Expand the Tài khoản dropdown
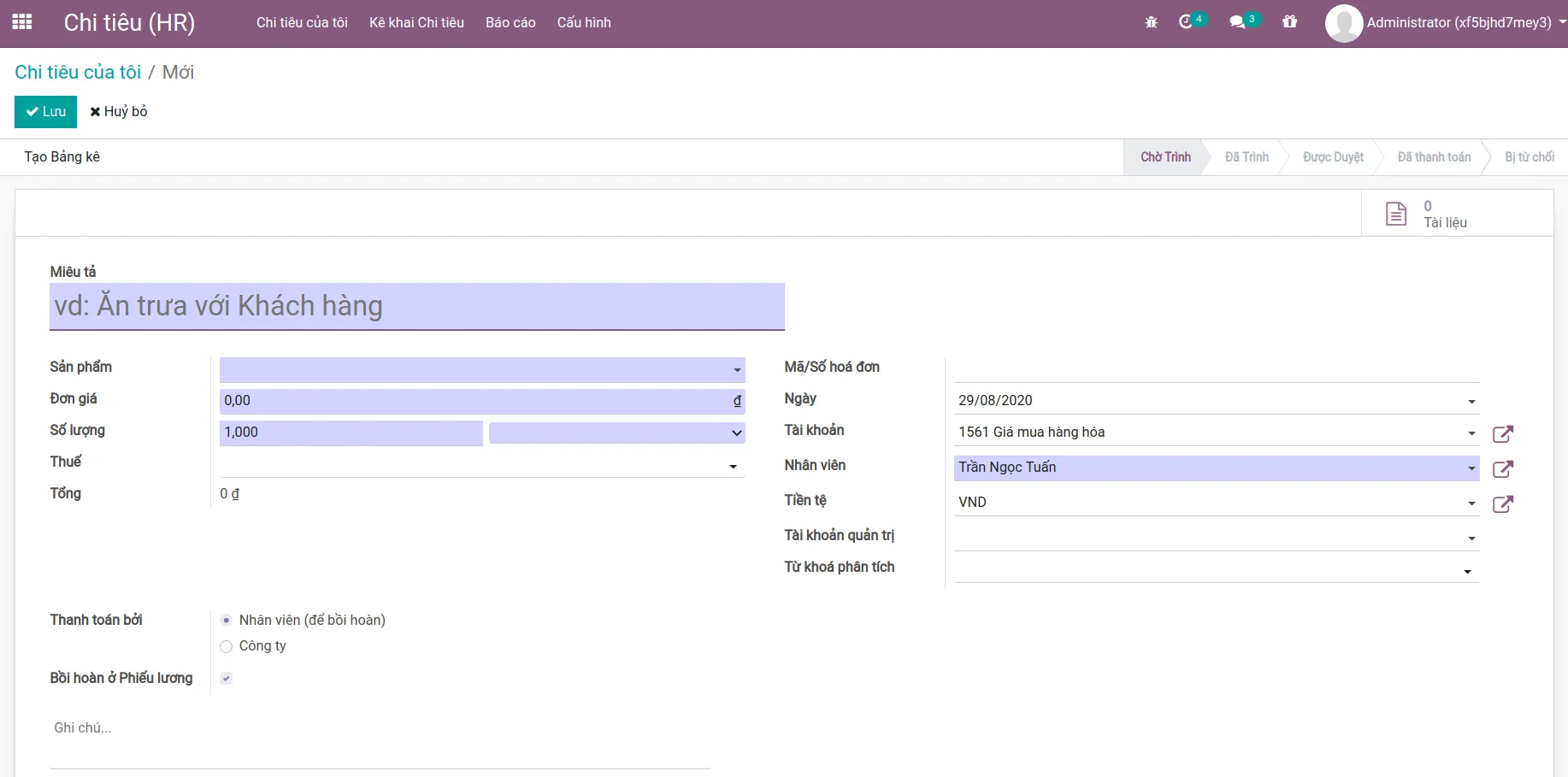This screenshot has width=1568, height=777. click(1471, 433)
